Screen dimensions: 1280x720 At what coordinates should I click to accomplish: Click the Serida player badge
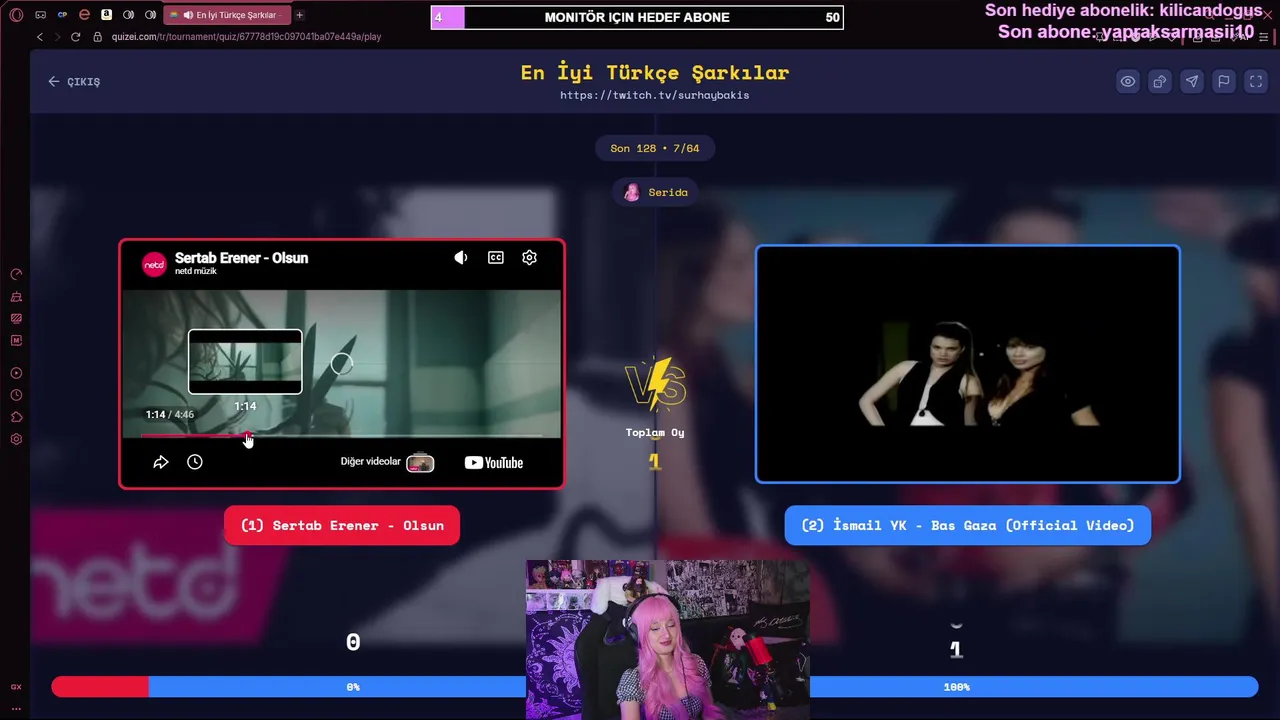tap(655, 192)
